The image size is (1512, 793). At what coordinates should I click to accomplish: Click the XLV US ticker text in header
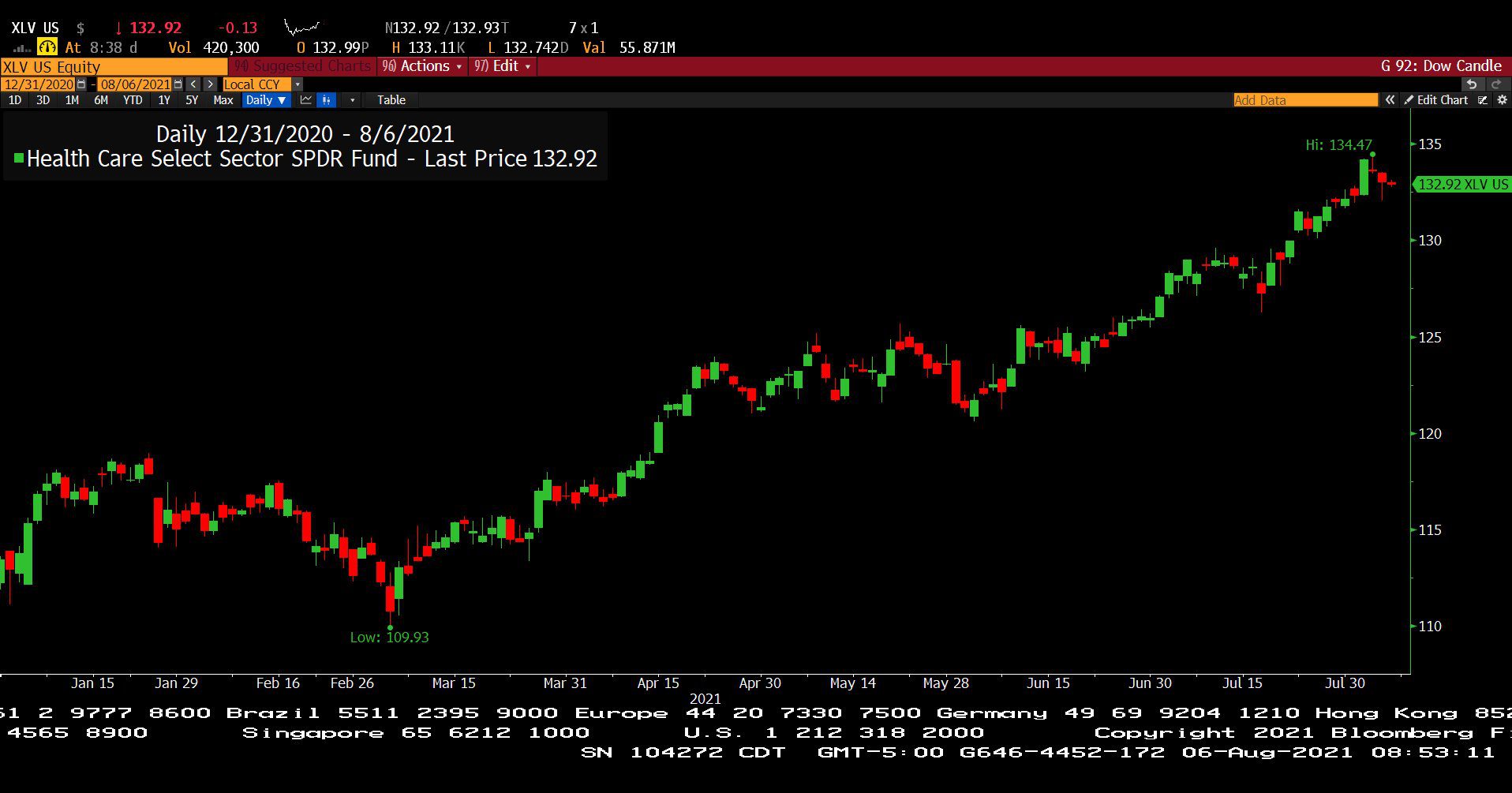pyautogui.click(x=35, y=28)
